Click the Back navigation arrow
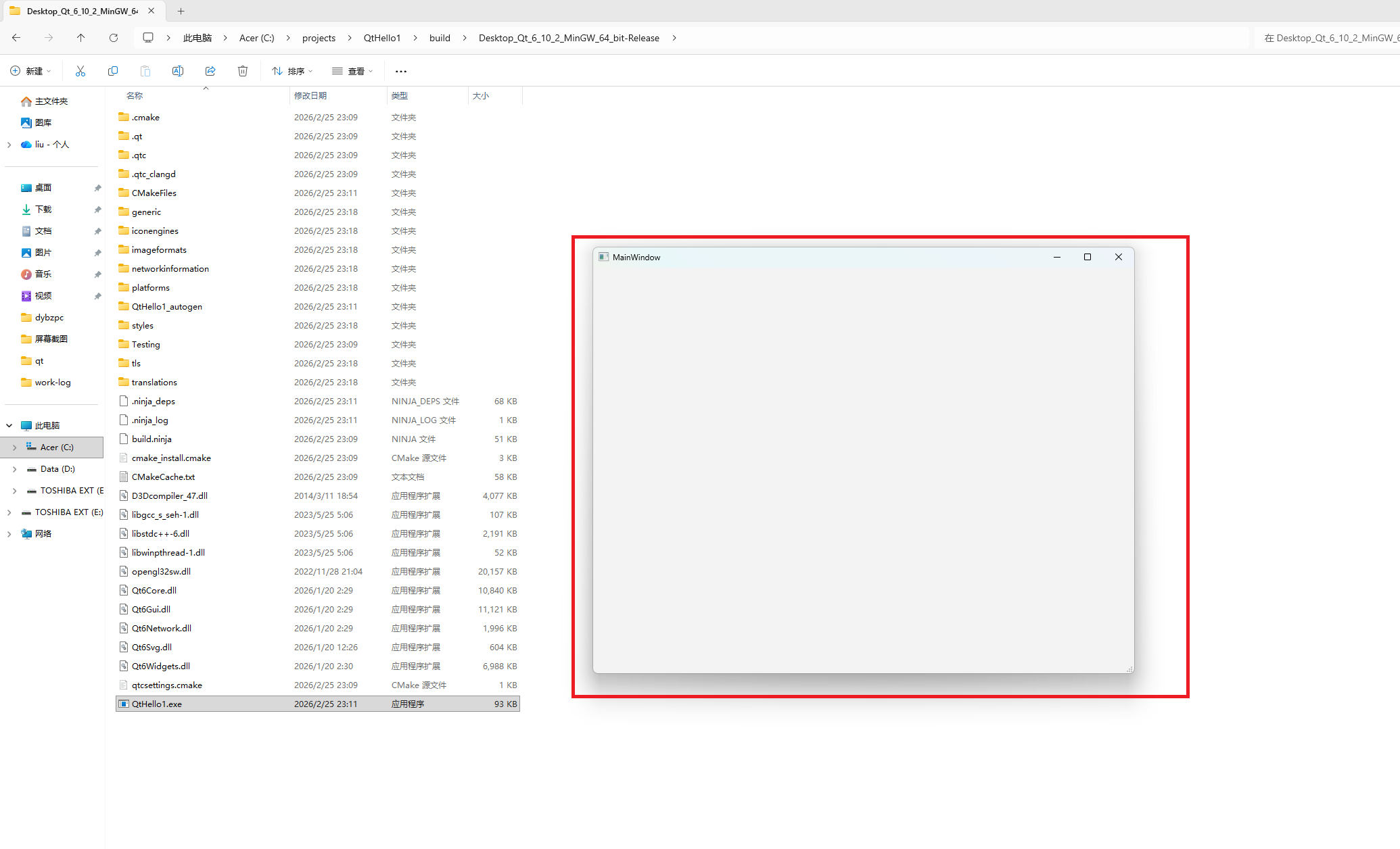 (16, 38)
